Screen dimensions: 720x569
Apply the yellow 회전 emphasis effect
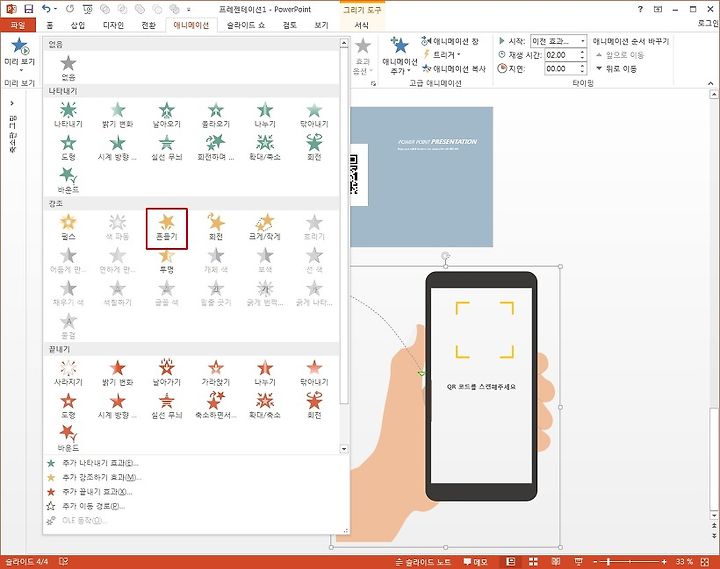pos(216,227)
